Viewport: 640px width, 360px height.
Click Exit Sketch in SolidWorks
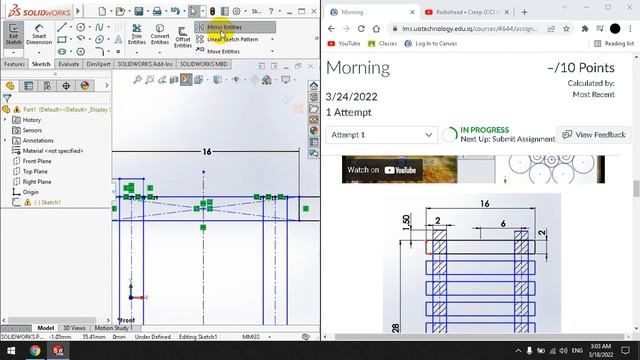[13, 34]
